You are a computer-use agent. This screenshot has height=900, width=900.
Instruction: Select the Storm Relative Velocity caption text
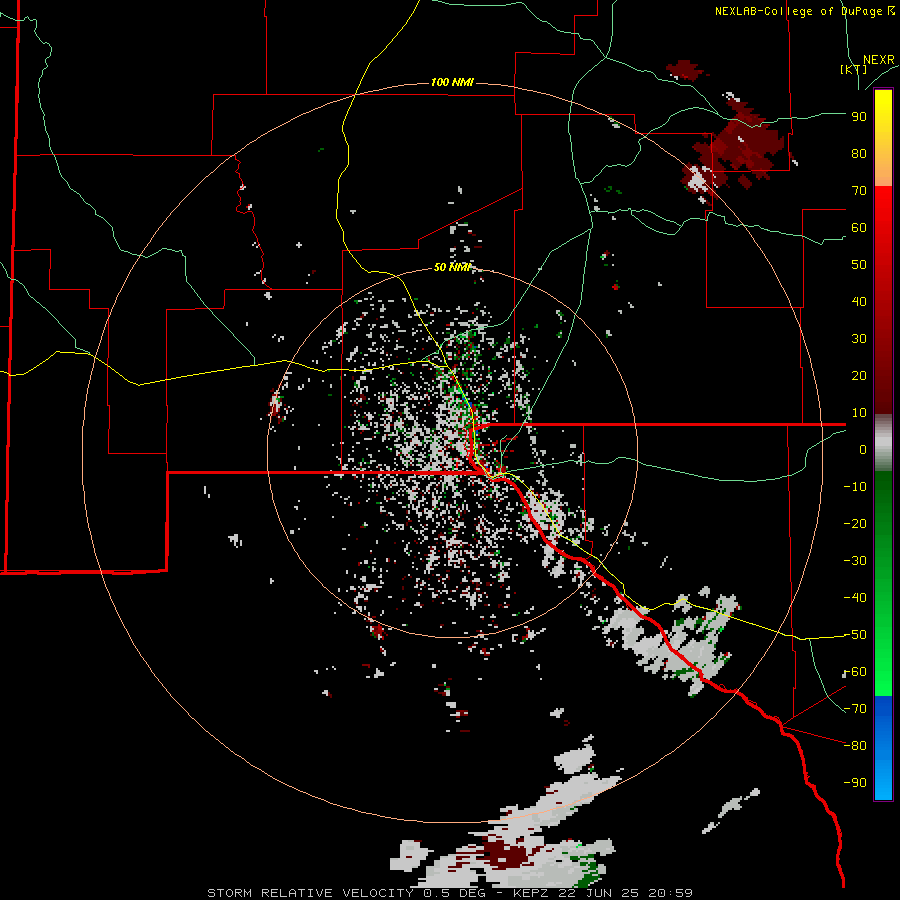pyautogui.click(x=450, y=893)
